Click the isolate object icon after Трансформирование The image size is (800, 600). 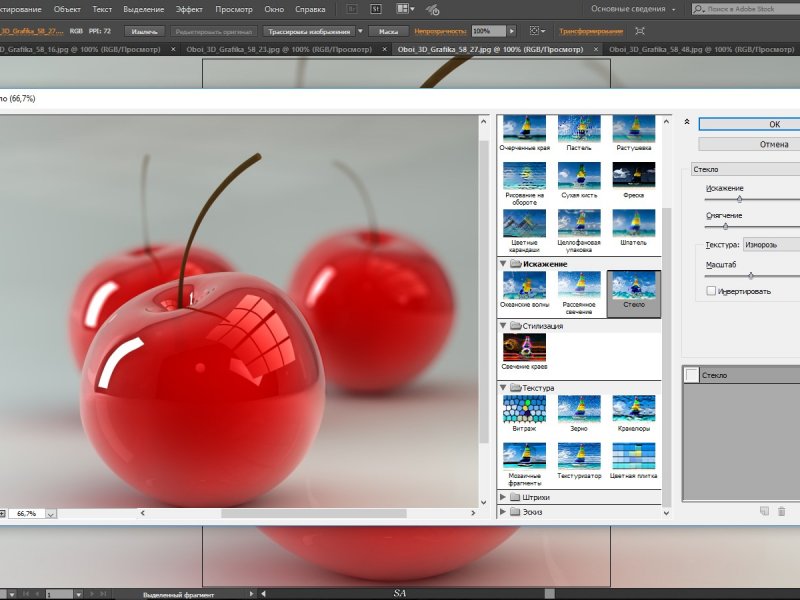pos(640,31)
